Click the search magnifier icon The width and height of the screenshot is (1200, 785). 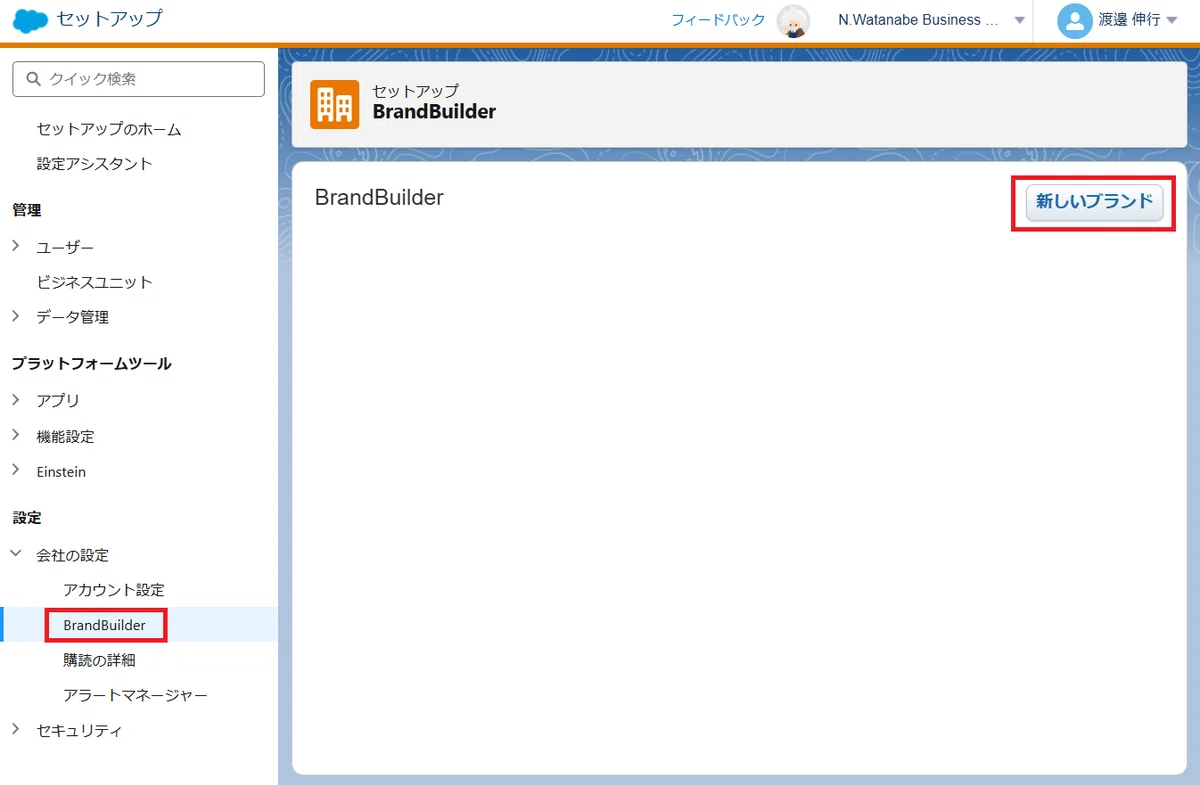pyautogui.click(x=34, y=79)
